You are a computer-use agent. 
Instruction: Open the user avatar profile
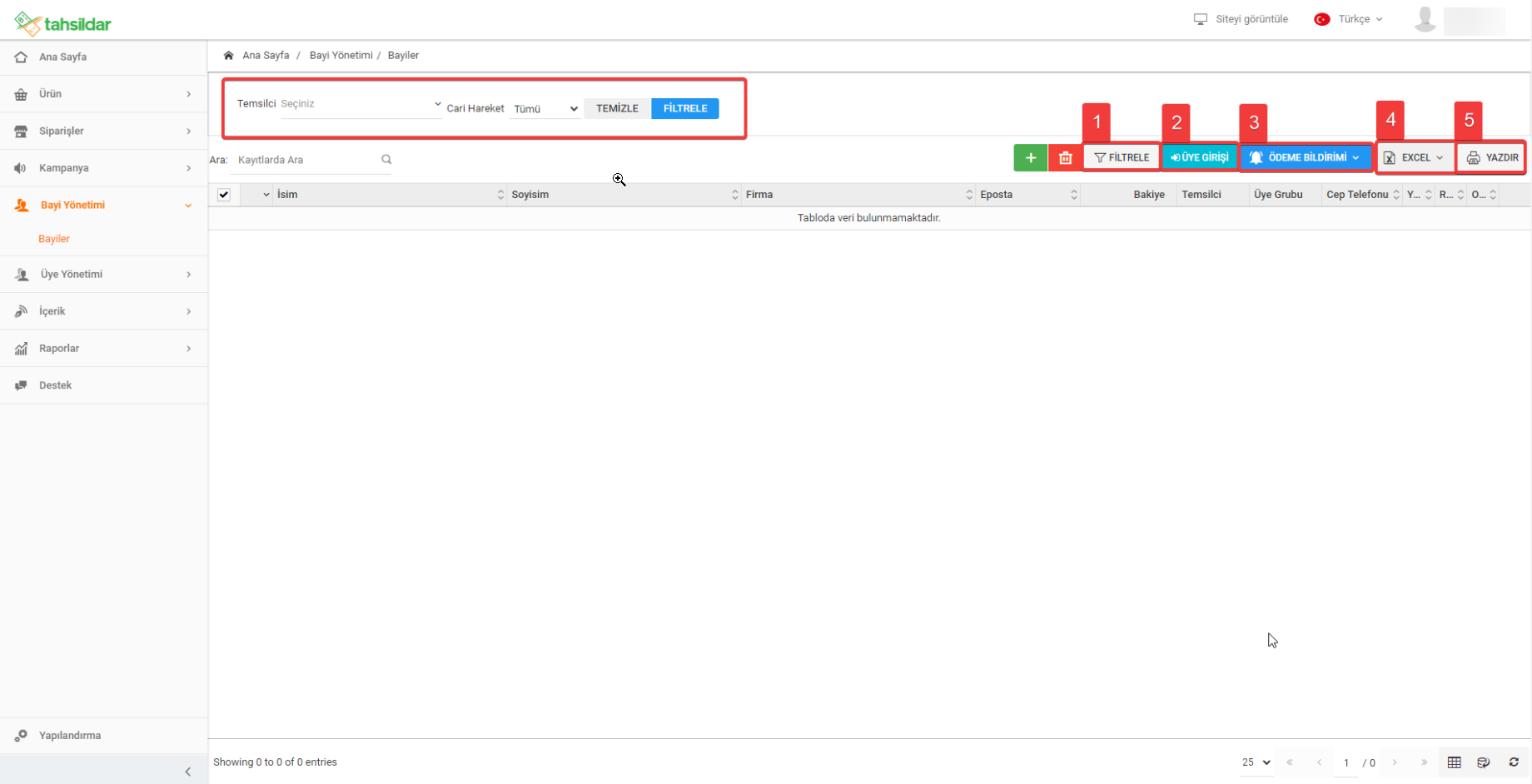coord(1425,20)
